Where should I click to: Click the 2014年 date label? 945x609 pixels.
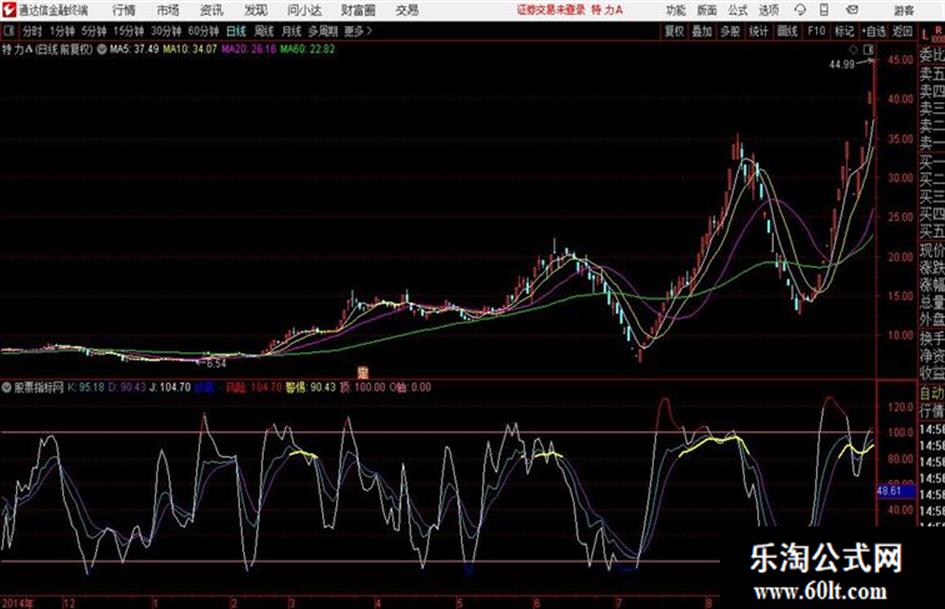click(x=17, y=603)
